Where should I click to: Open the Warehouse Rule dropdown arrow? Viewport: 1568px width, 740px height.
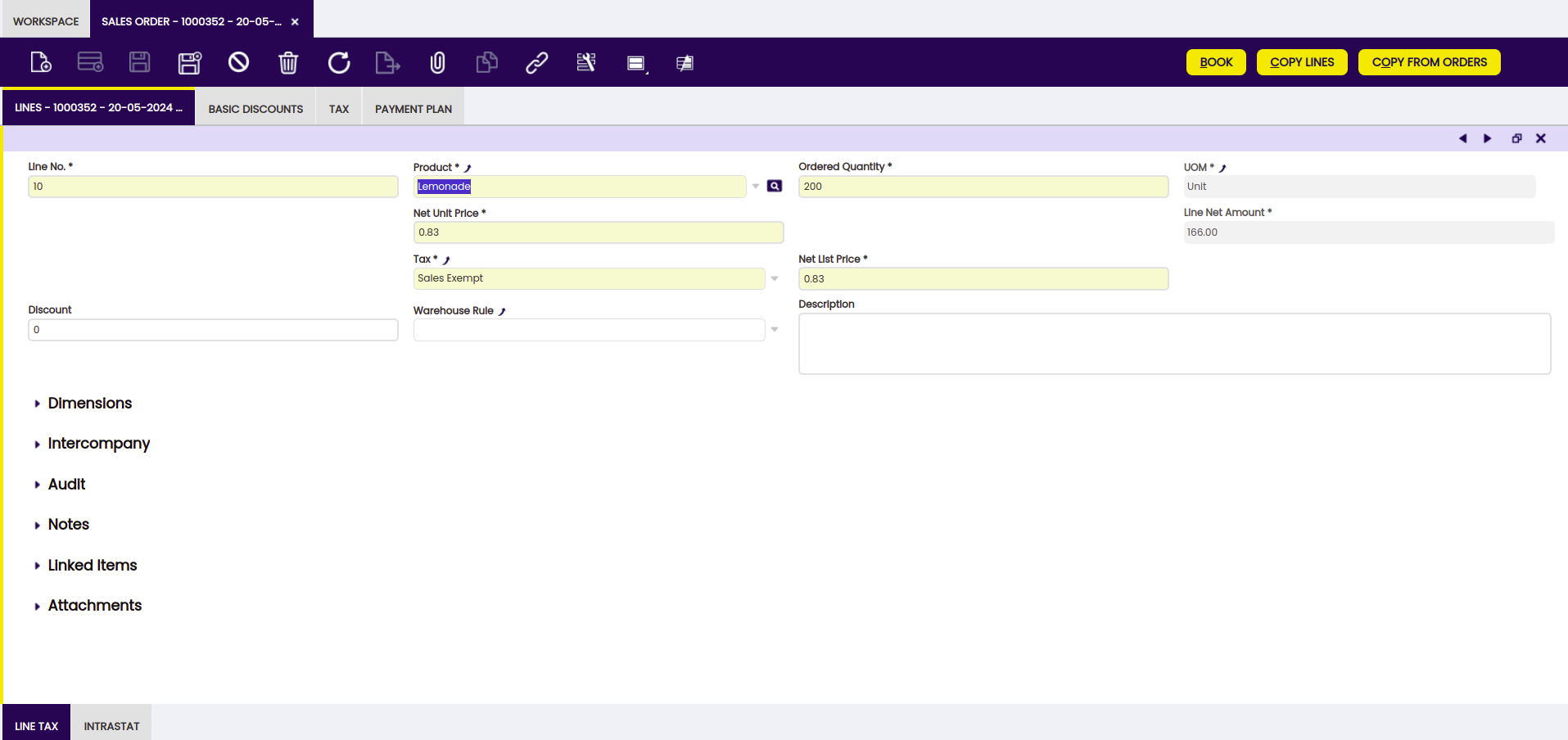pyautogui.click(x=775, y=330)
